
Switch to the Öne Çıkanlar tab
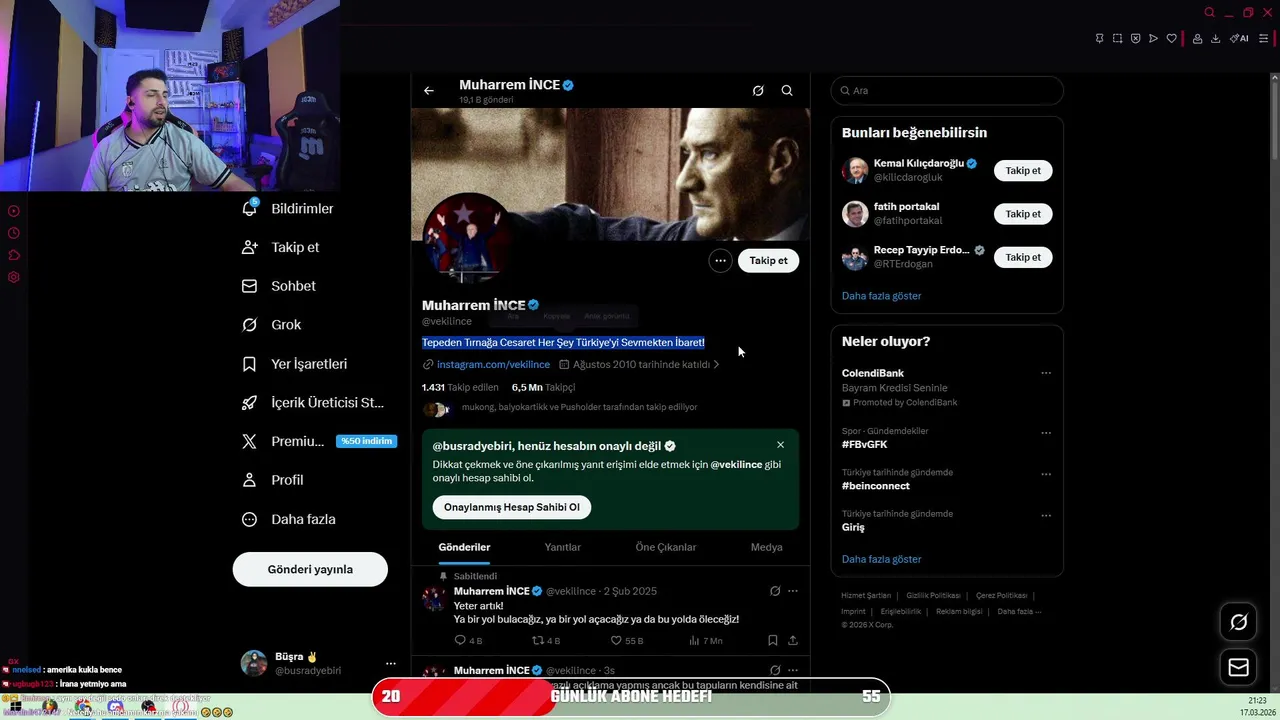click(x=666, y=547)
